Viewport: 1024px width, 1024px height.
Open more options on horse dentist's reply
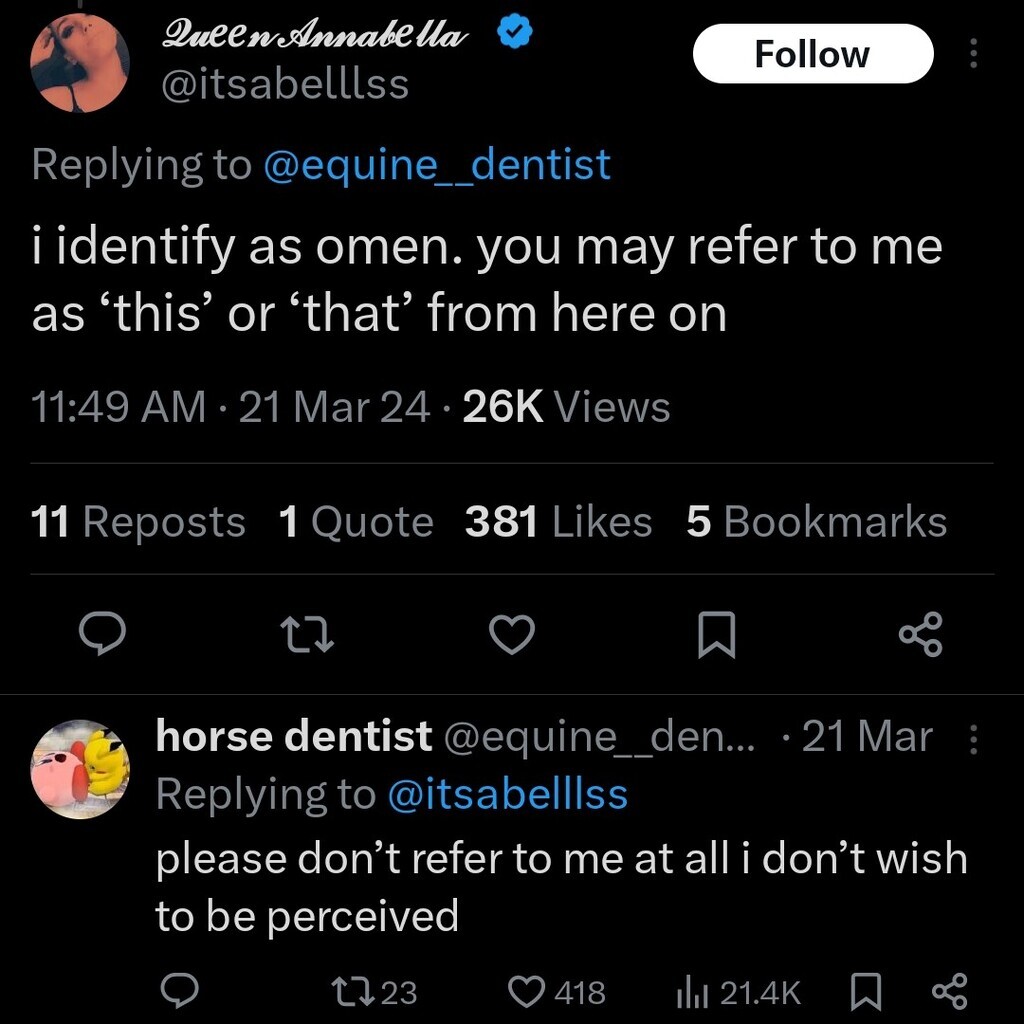coord(973,739)
